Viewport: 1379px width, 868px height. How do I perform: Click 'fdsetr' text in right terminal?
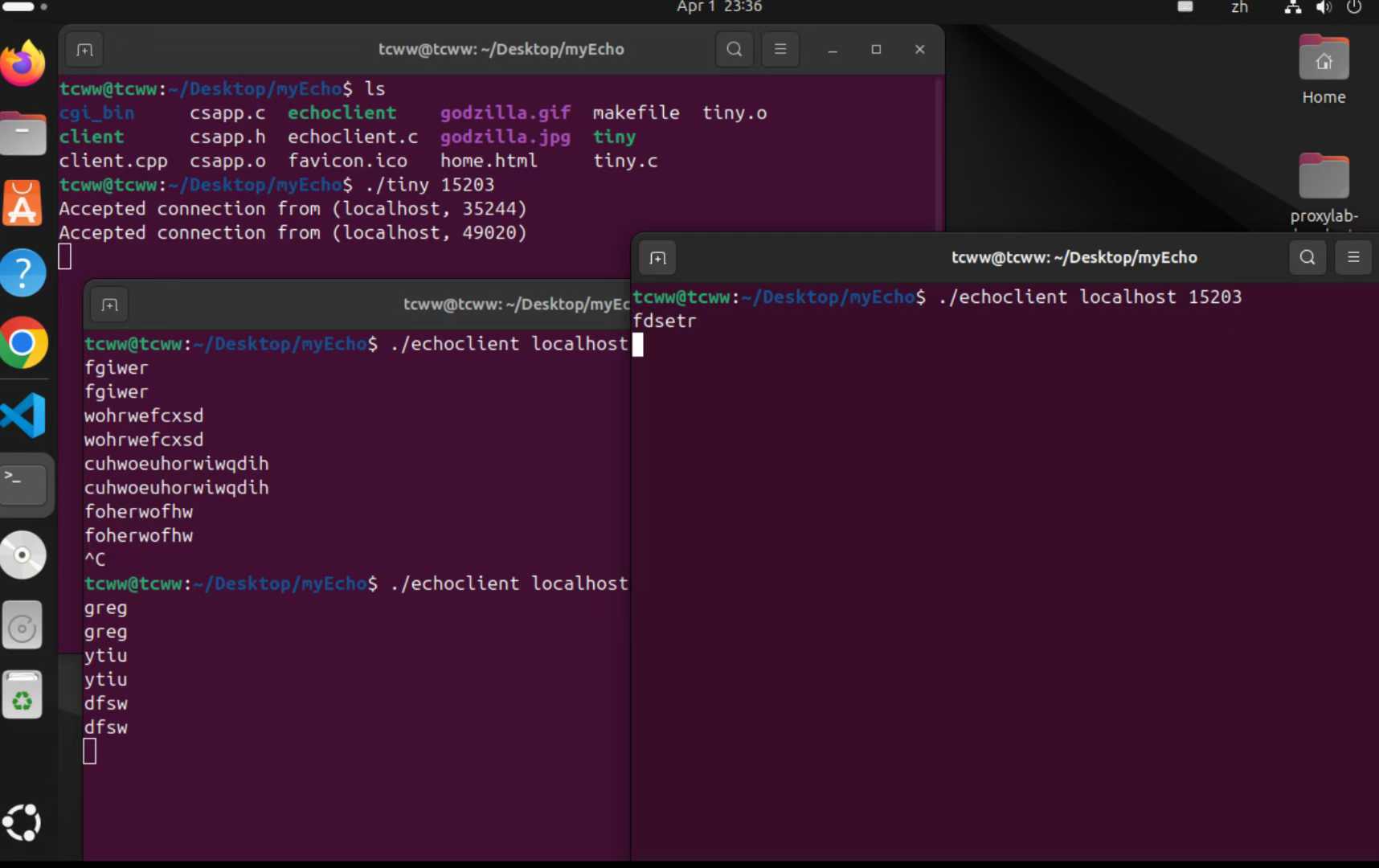tap(665, 321)
